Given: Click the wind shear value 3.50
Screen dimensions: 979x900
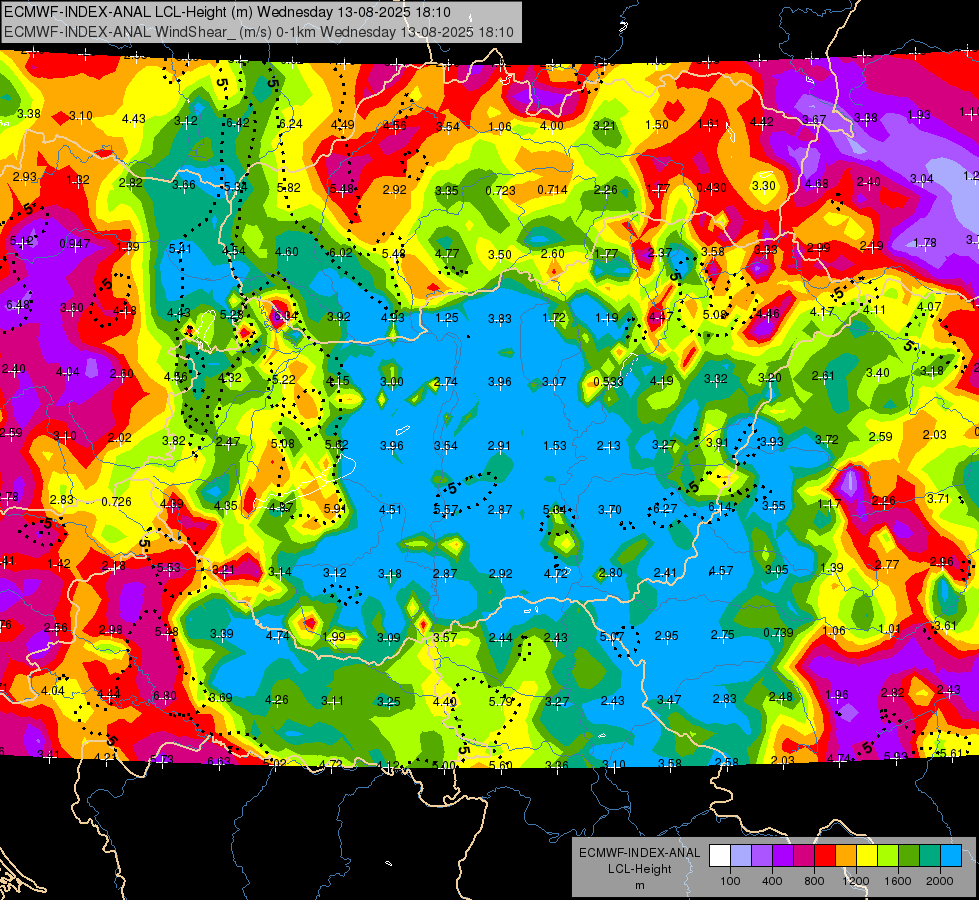Looking at the screenshot, I should point(499,254).
